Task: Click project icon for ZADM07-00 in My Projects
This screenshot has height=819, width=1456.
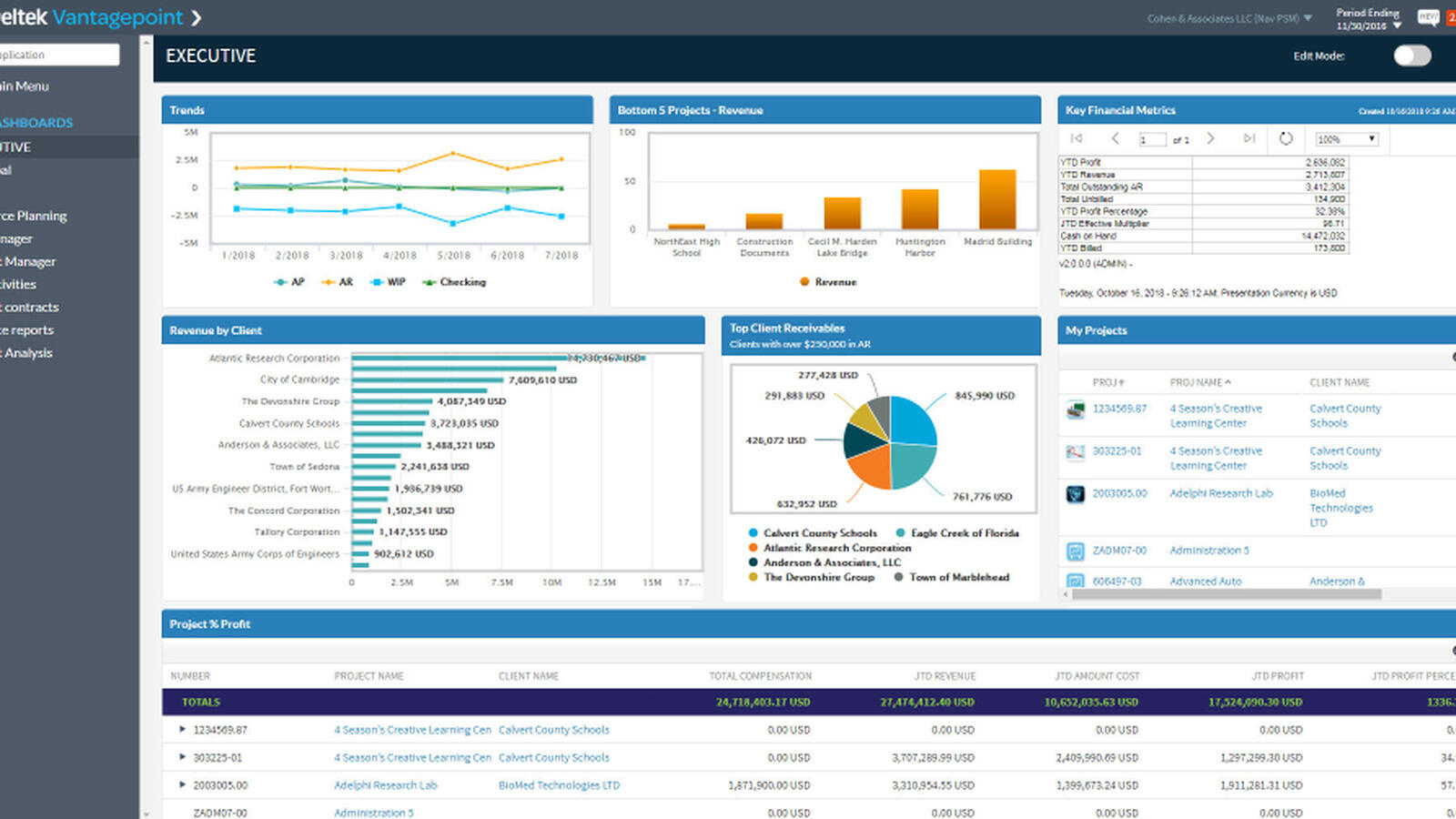Action: [x=1076, y=551]
